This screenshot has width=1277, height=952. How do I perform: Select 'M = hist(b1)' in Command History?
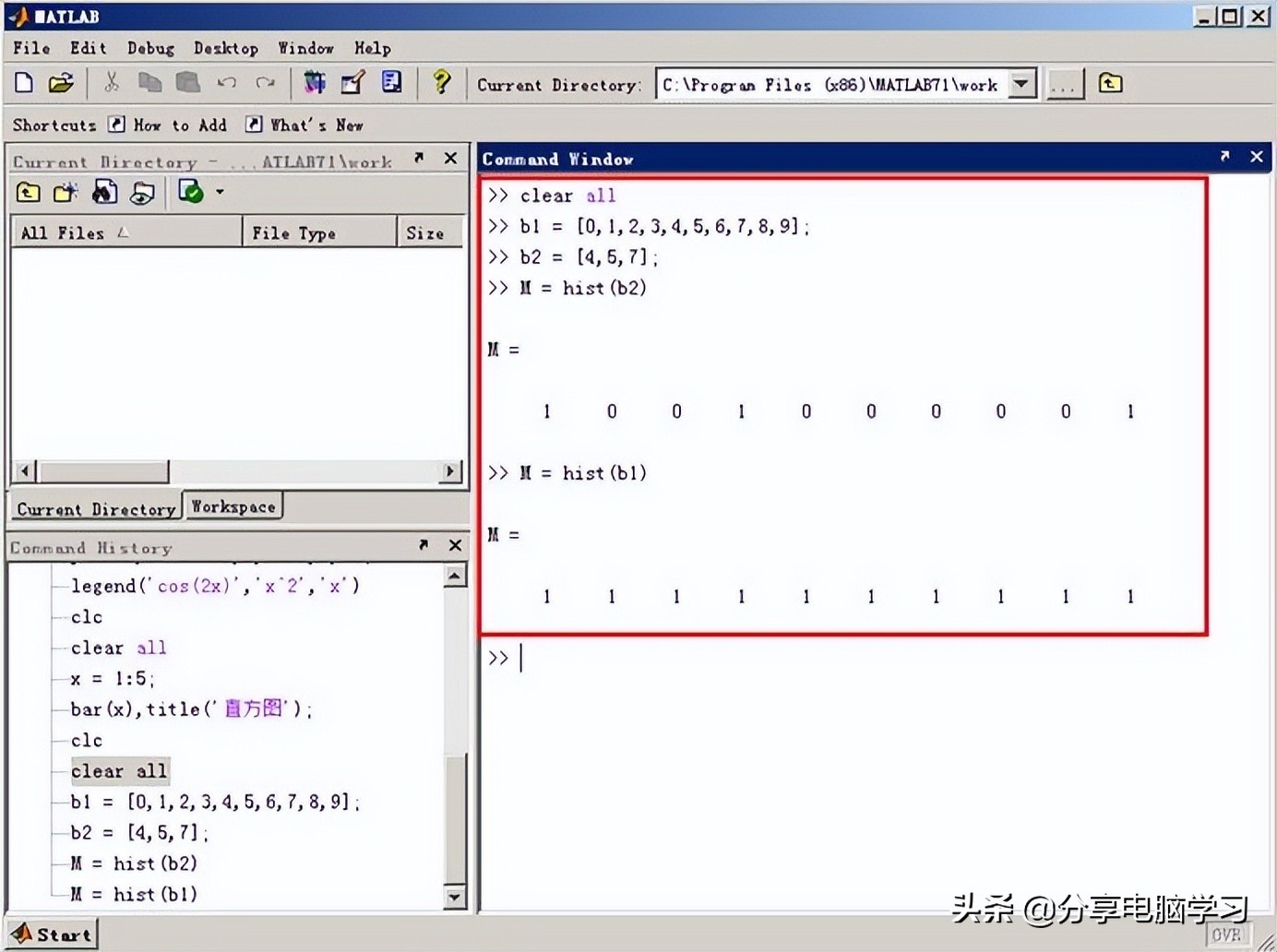[134, 894]
